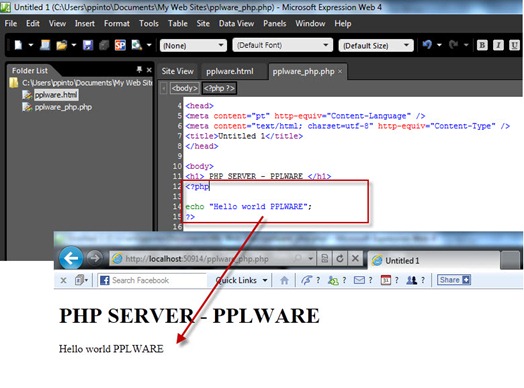Screen dimensions: 524x388
Task: Open the New Page dropdown arrow
Action: coord(31,45)
